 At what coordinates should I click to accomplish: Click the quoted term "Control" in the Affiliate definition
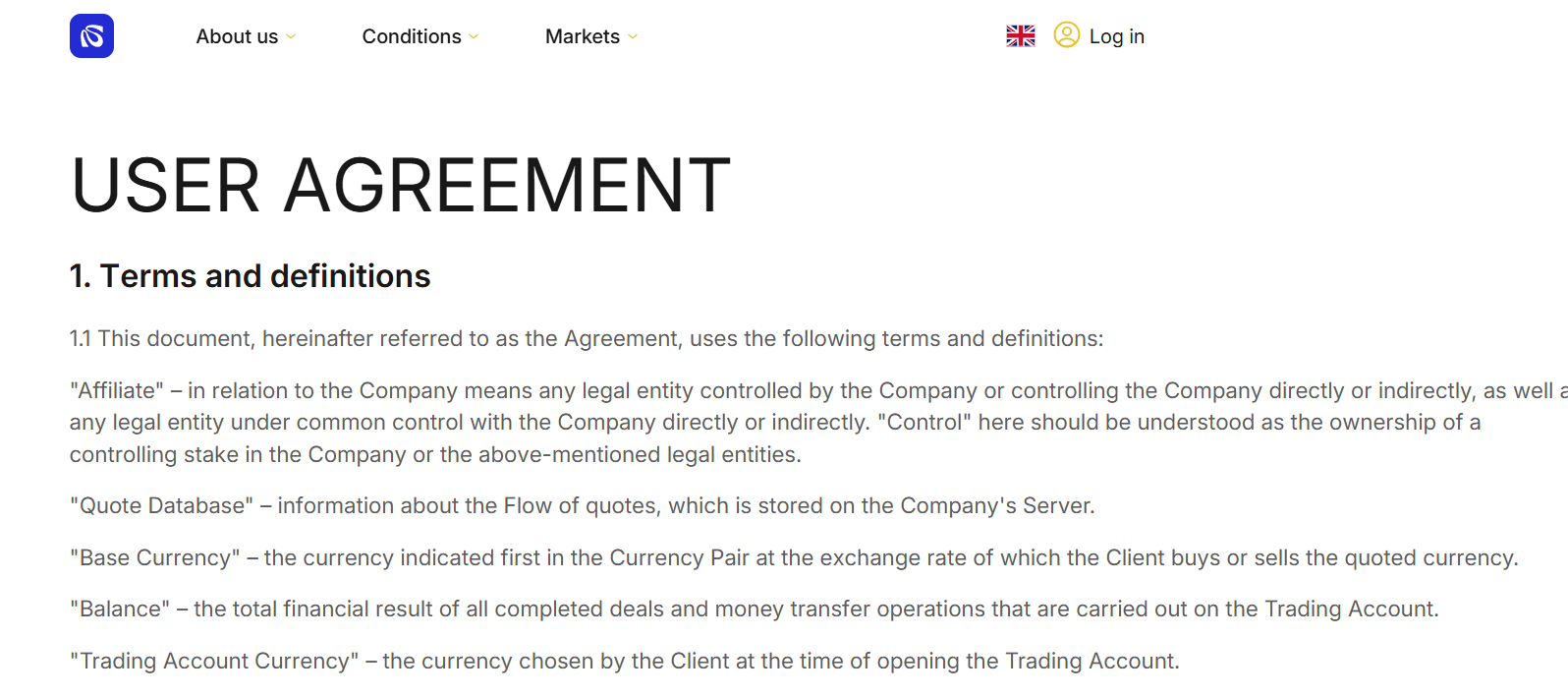click(924, 423)
